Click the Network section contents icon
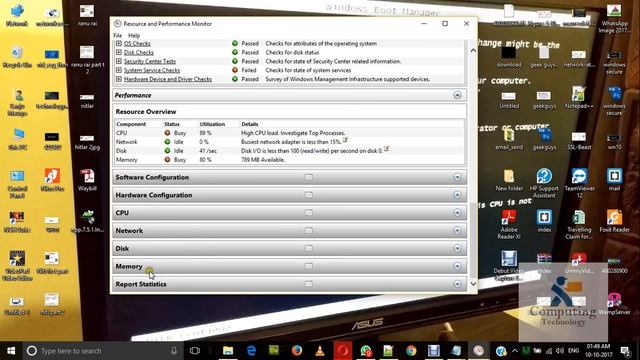The image size is (640, 360). (309, 231)
